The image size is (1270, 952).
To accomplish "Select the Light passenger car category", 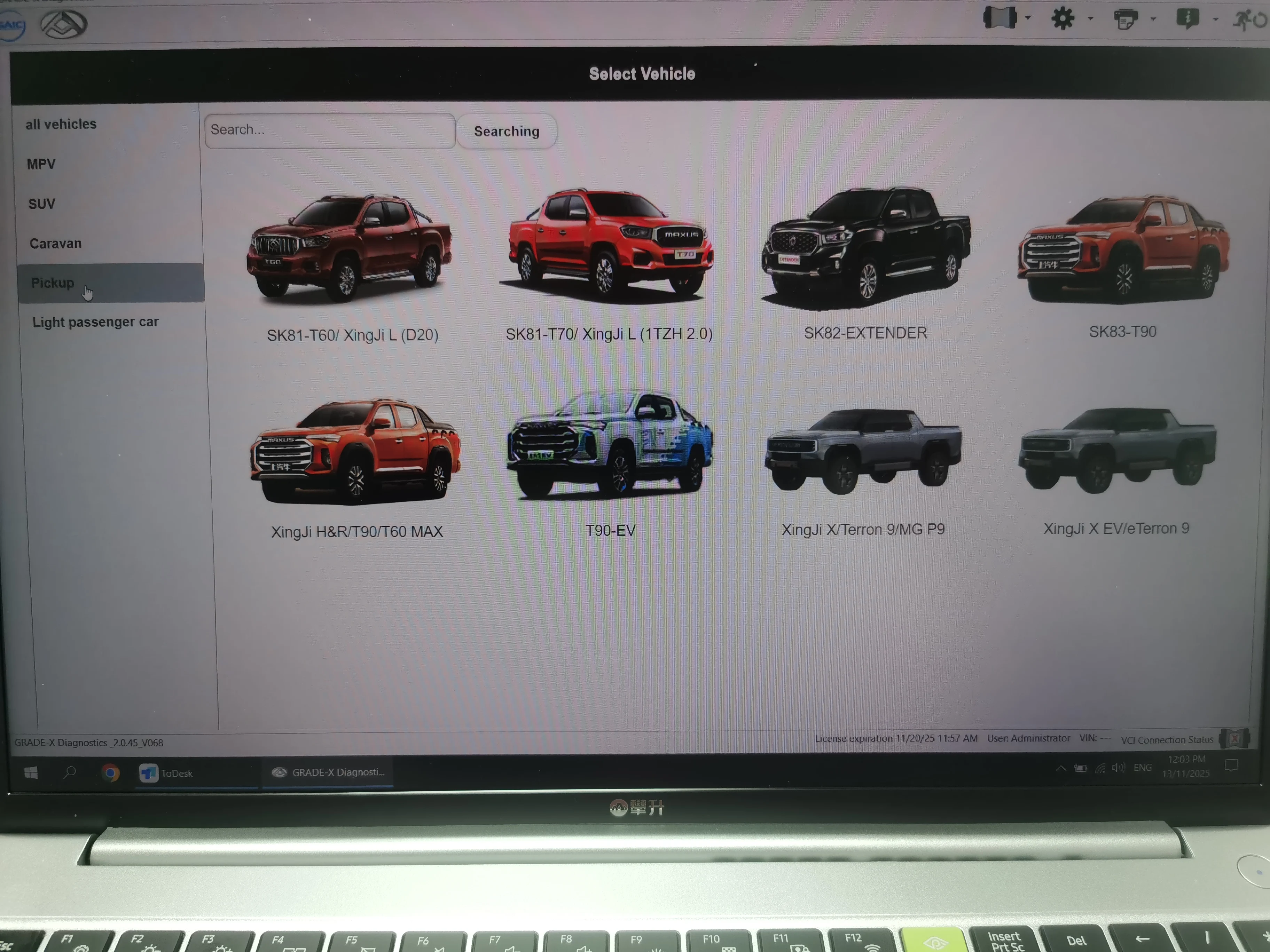I will [95, 323].
